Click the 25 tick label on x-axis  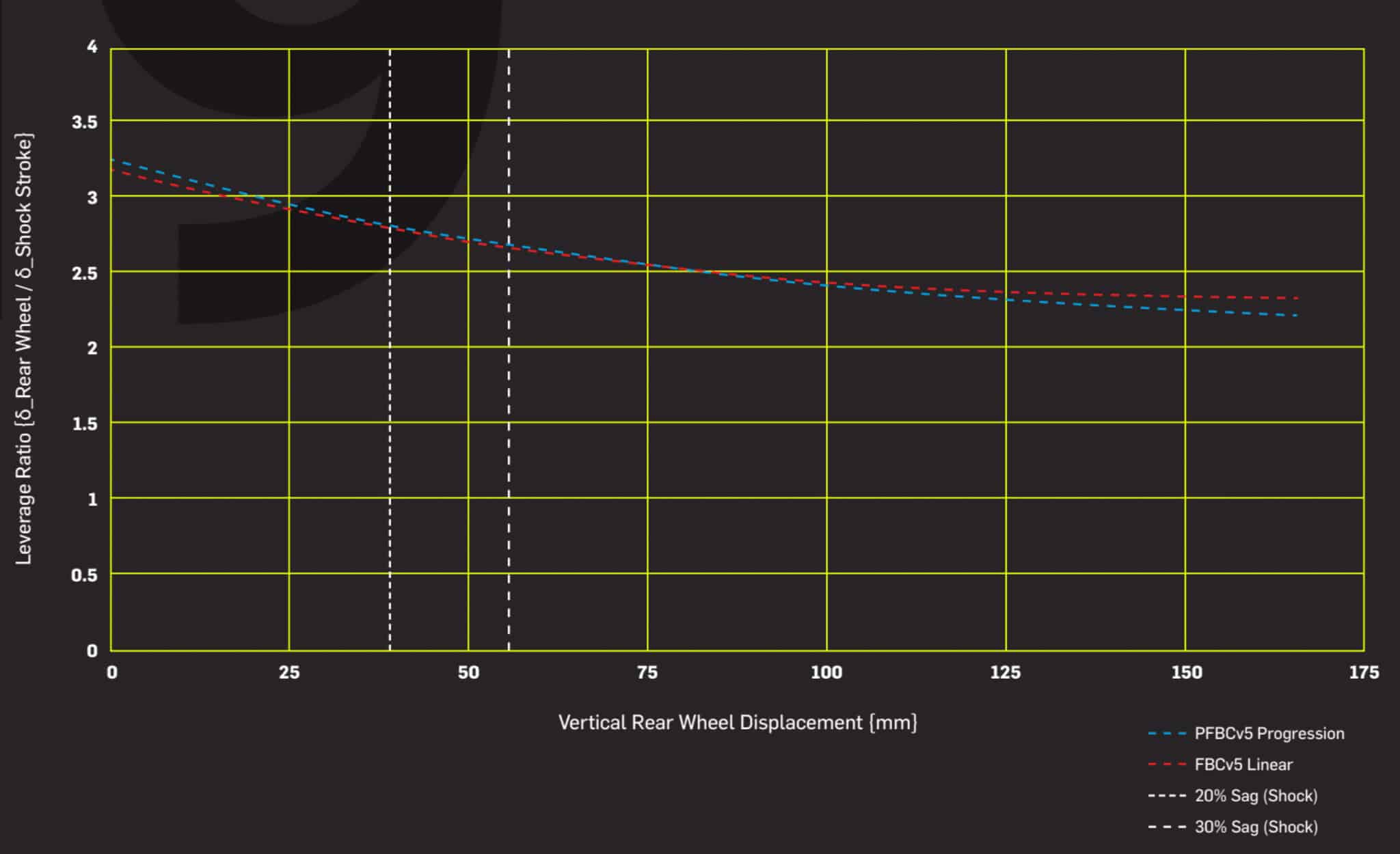(289, 673)
